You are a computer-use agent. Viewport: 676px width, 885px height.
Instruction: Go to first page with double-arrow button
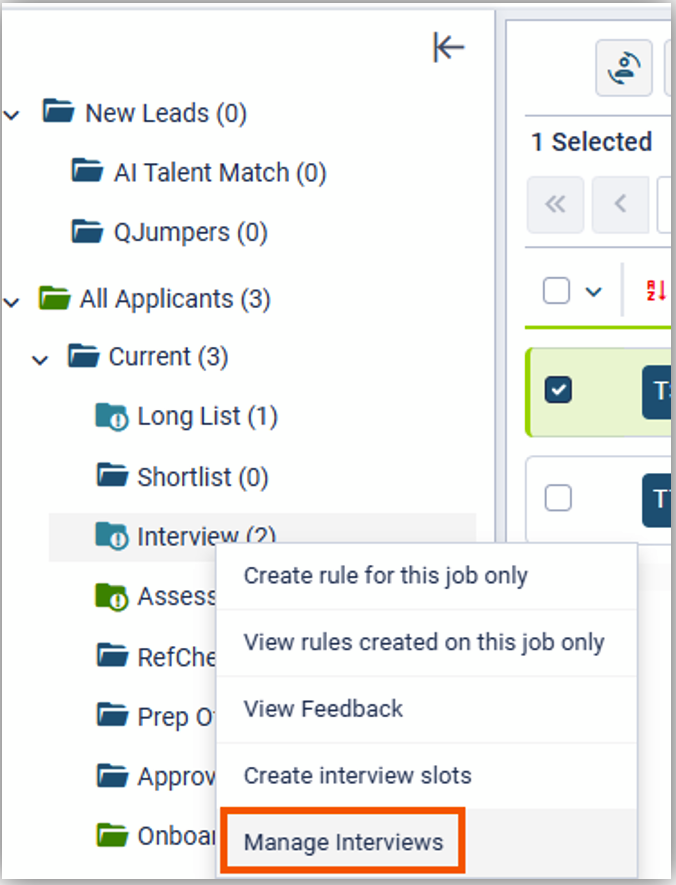556,204
